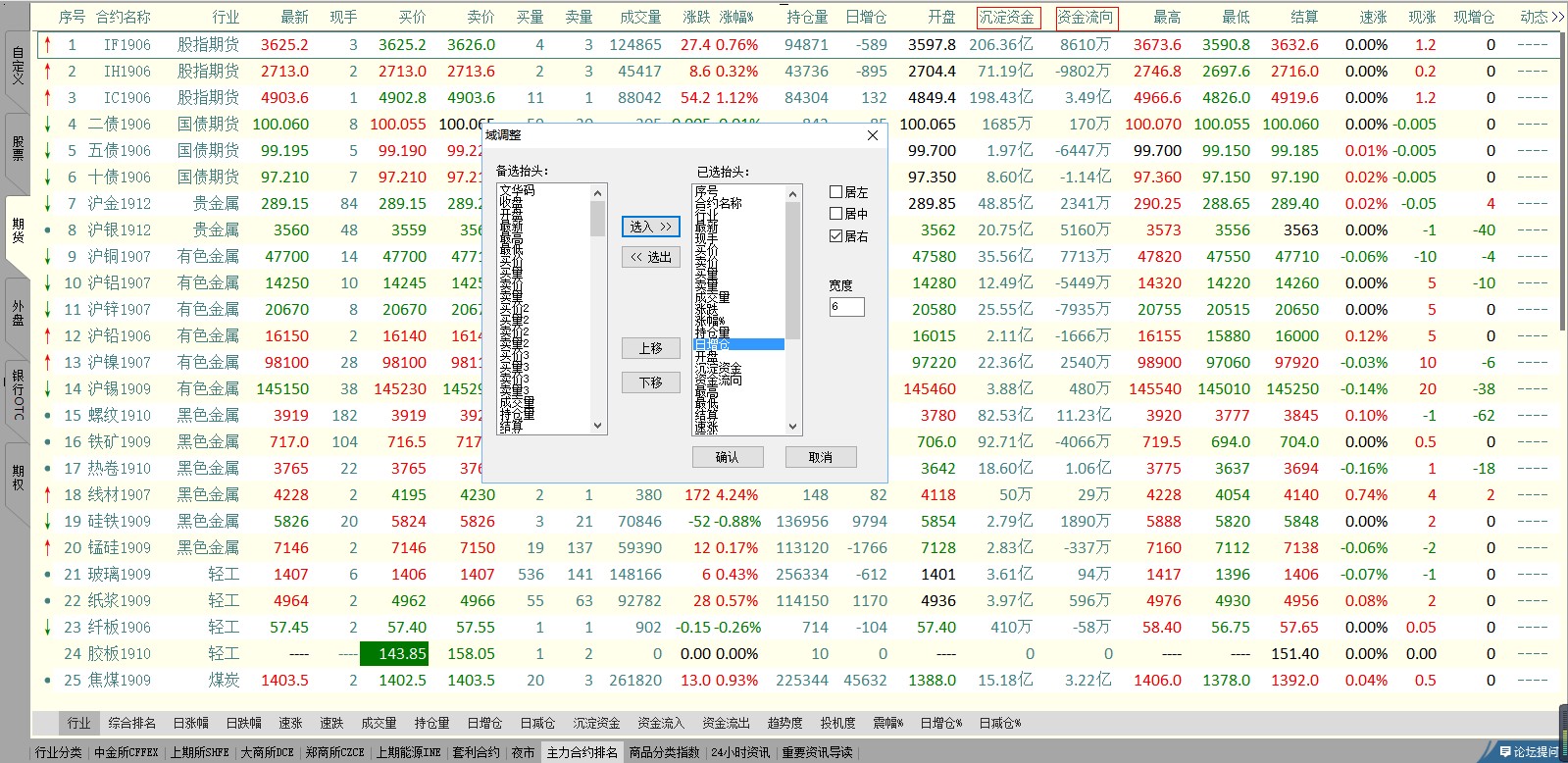
Task: Click the 备选抬头 list scrollbar thumb
Action: 597,219
